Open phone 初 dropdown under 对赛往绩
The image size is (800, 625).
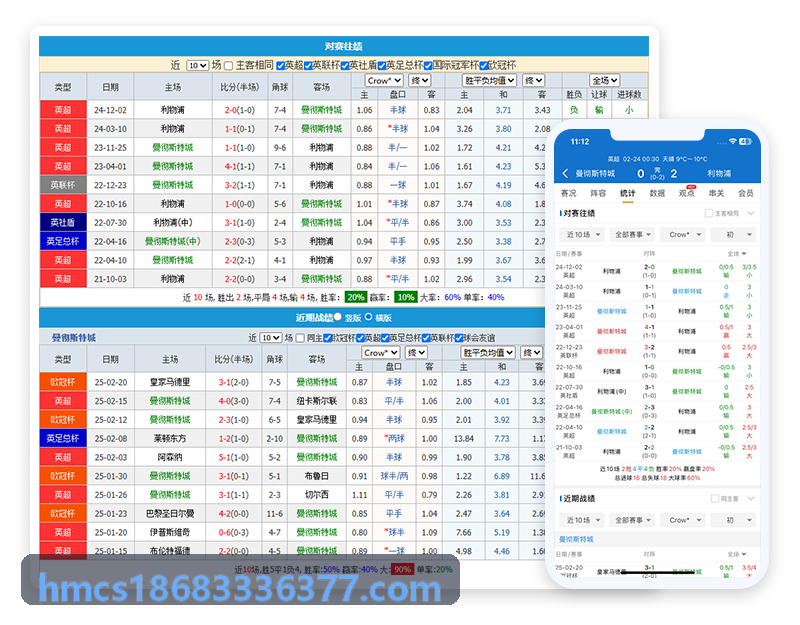tap(735, 235)
